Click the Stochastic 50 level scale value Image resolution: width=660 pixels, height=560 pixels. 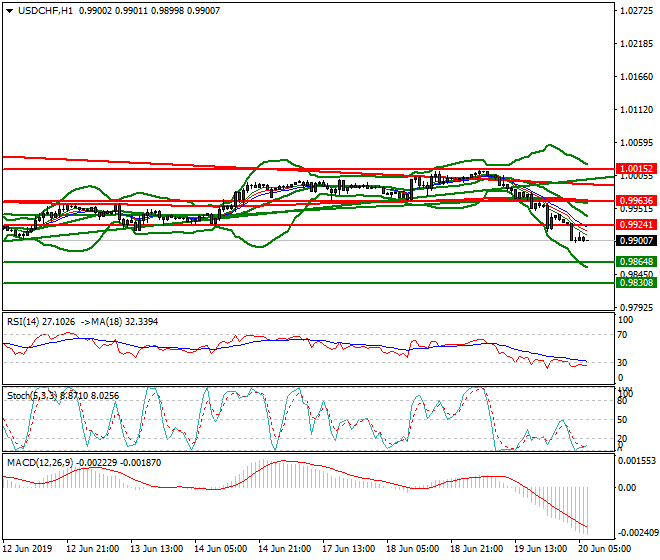623,420
